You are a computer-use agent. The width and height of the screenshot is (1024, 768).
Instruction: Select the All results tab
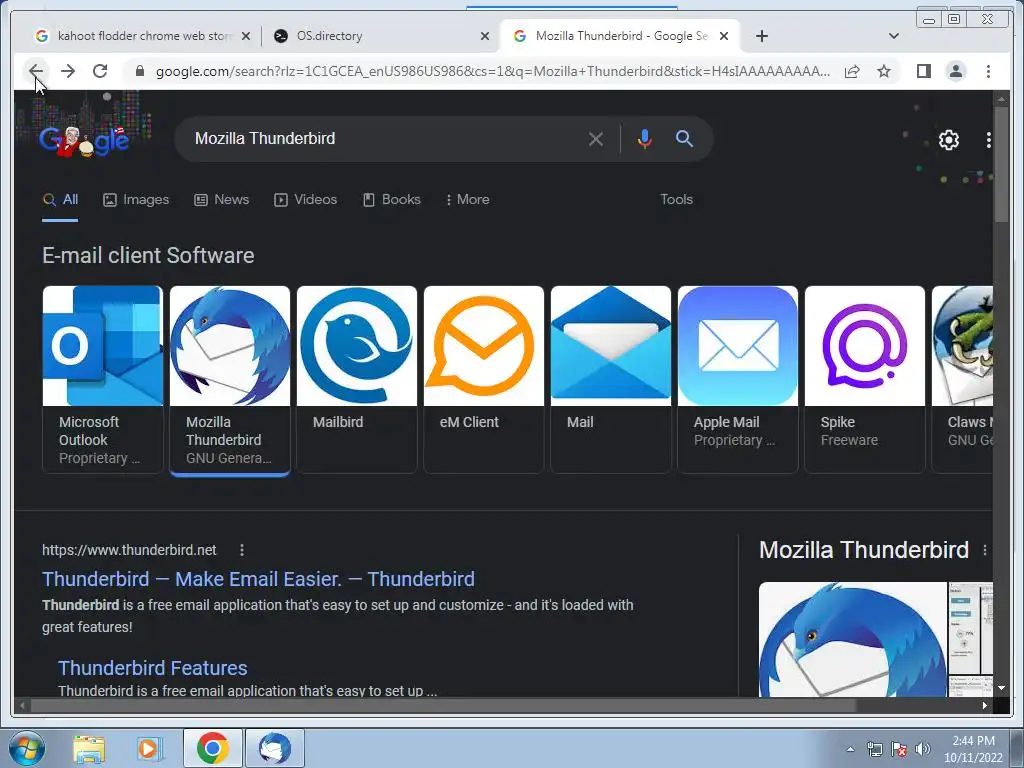60,199
